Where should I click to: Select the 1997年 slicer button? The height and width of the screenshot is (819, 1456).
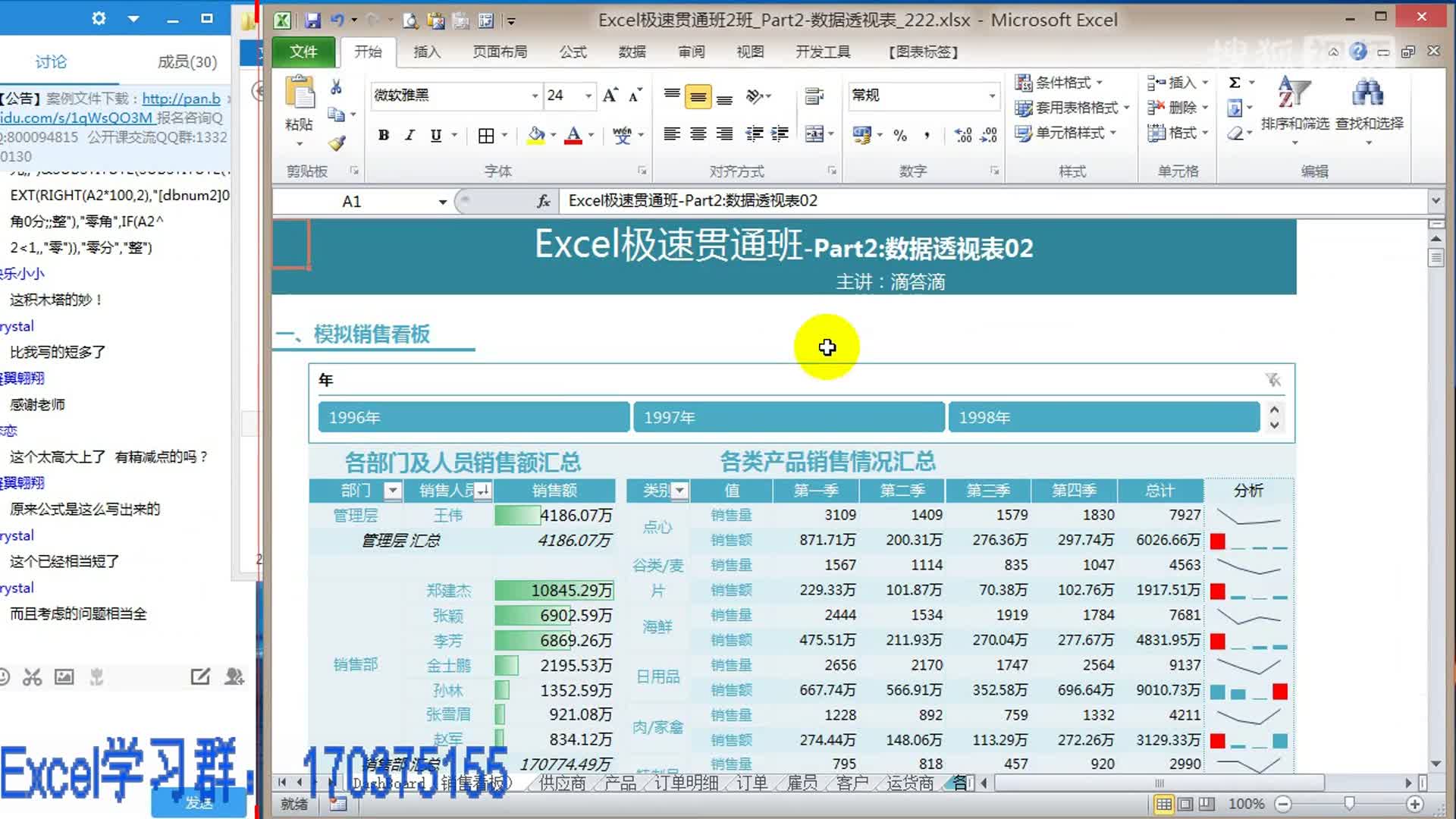[789, 417]
